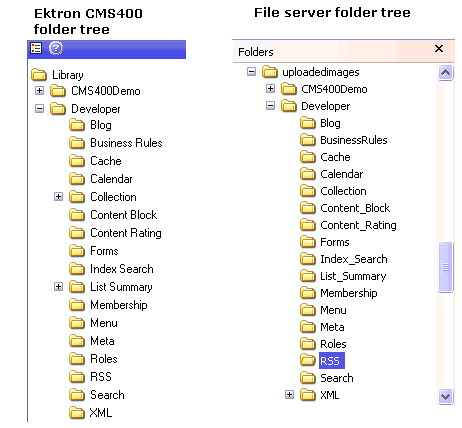Expand the XML folder in file server tree
Image resolution: width=462 pixels, height=428 pixels.
point(289,395)
